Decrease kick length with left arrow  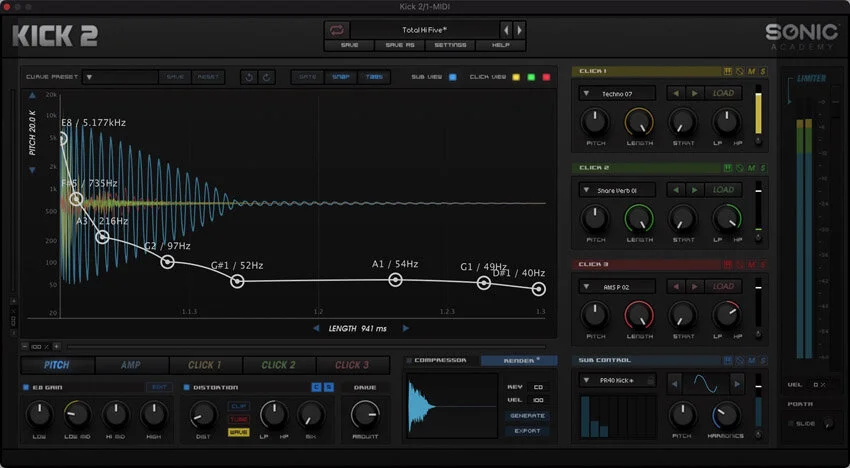(x=316, y=328)
